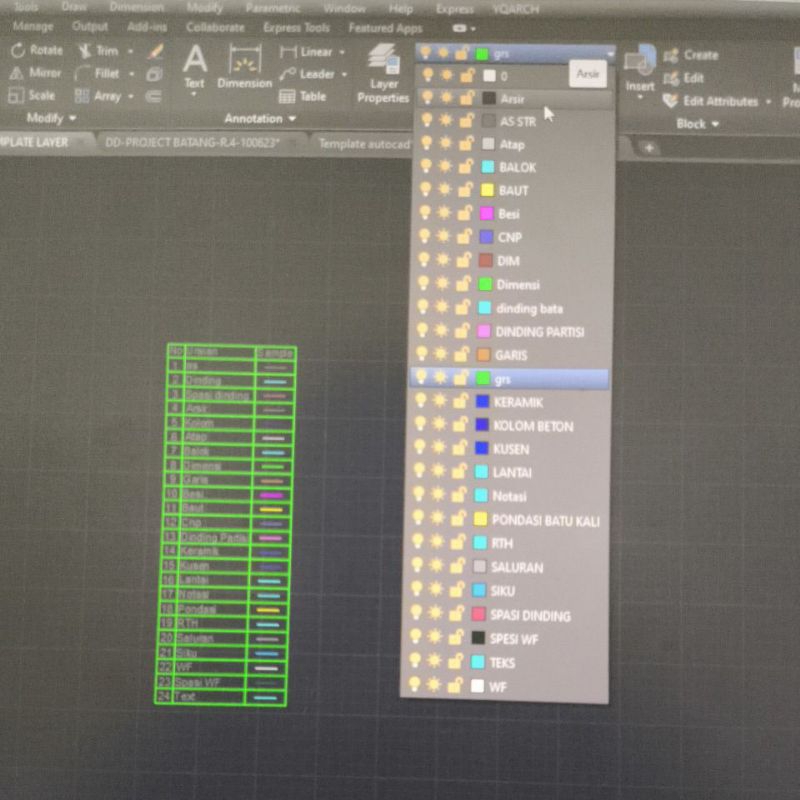800x800 pixels.
Task: Switch to DD-PROJECT BATANG drawing tab
Action: click(192, 143)
